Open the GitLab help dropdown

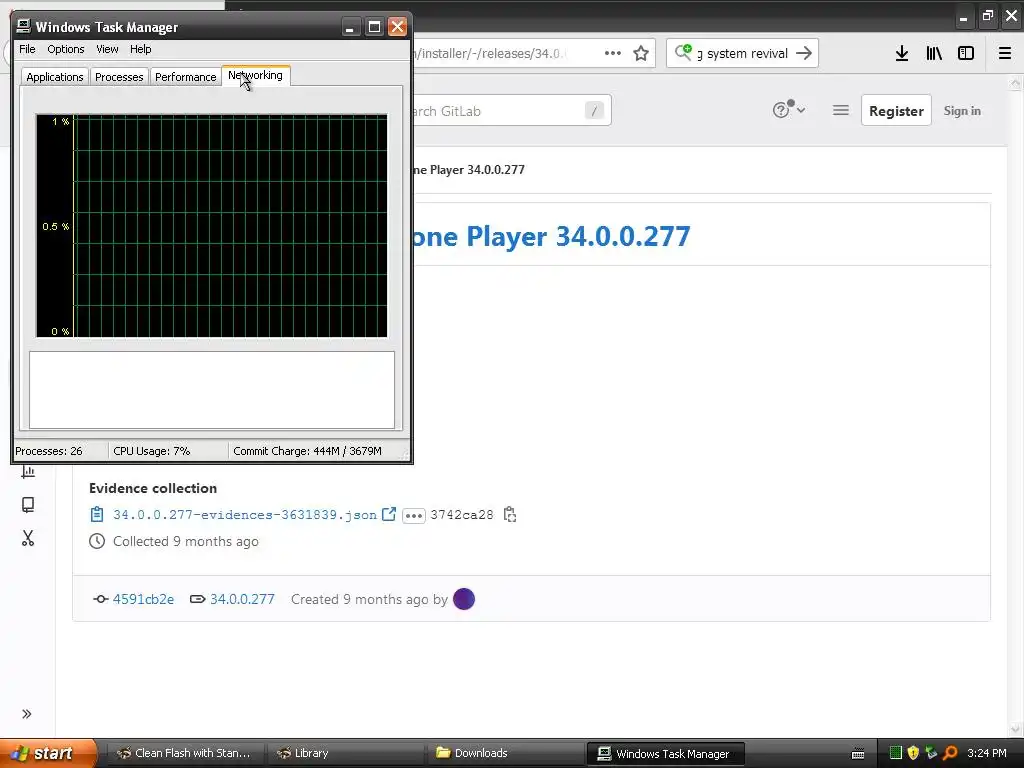788,110
